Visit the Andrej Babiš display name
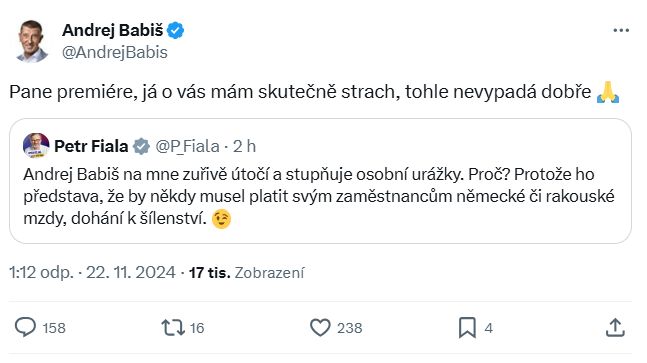The image size is (647, 363). click(113, 30)
